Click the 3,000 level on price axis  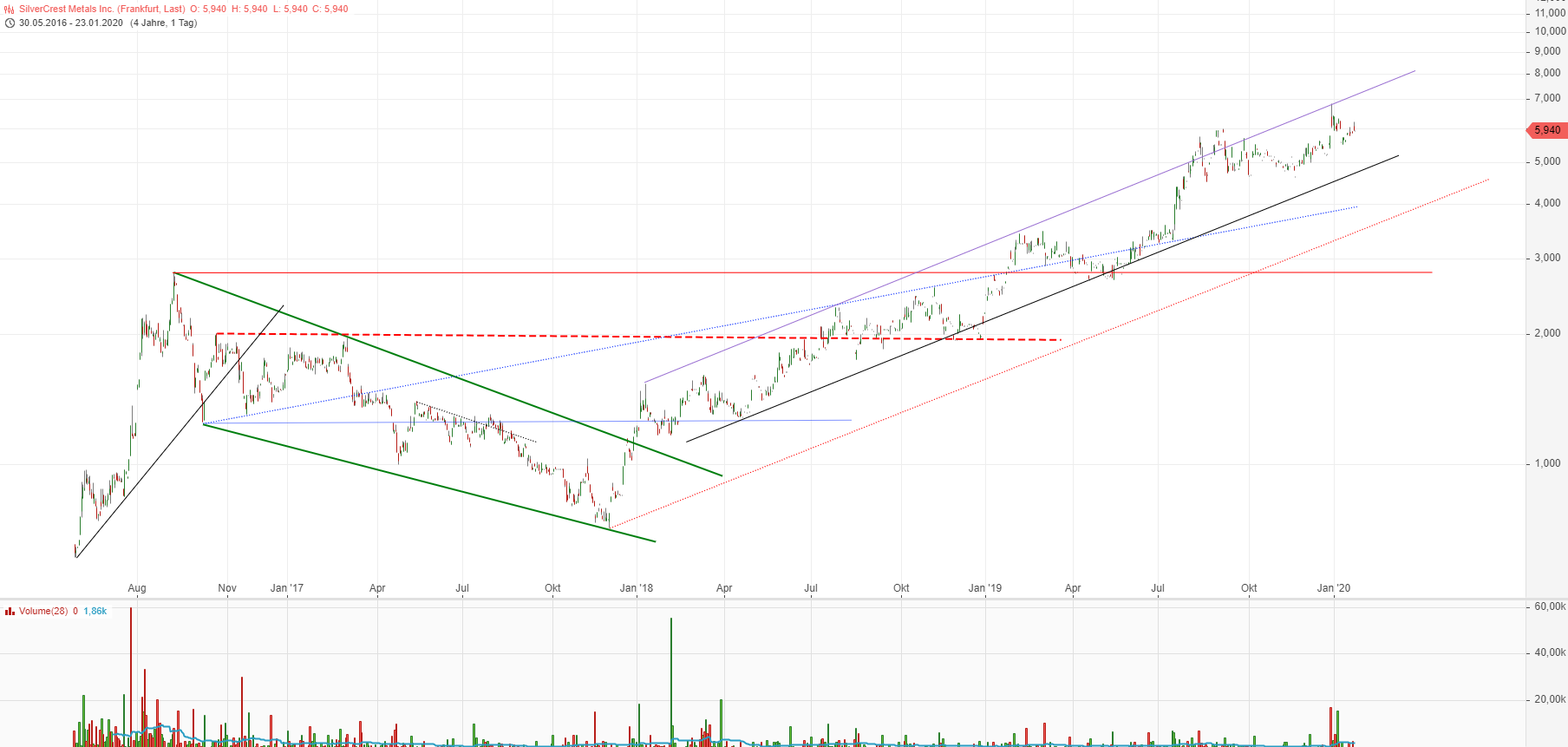1547,258
